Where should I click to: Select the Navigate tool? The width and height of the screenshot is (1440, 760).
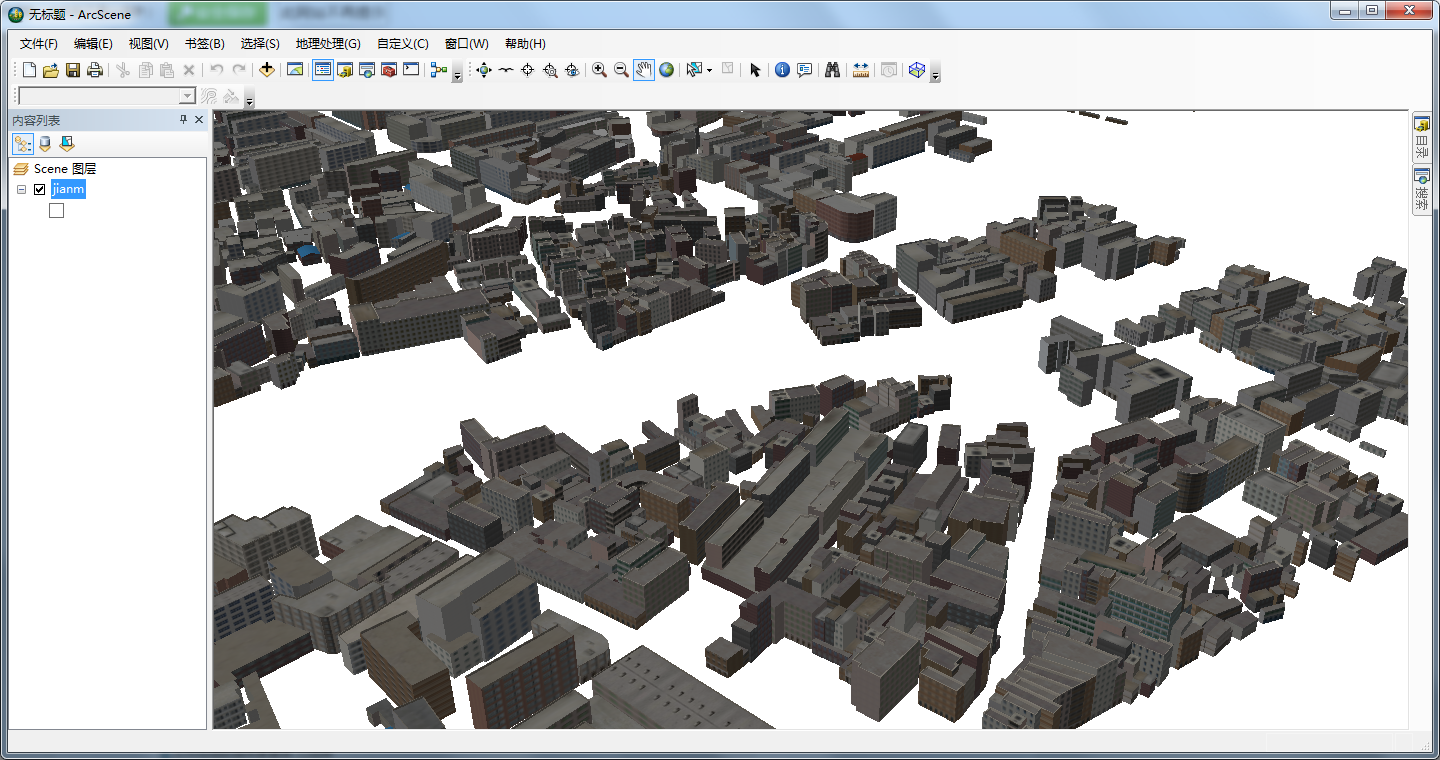[484, 70]
